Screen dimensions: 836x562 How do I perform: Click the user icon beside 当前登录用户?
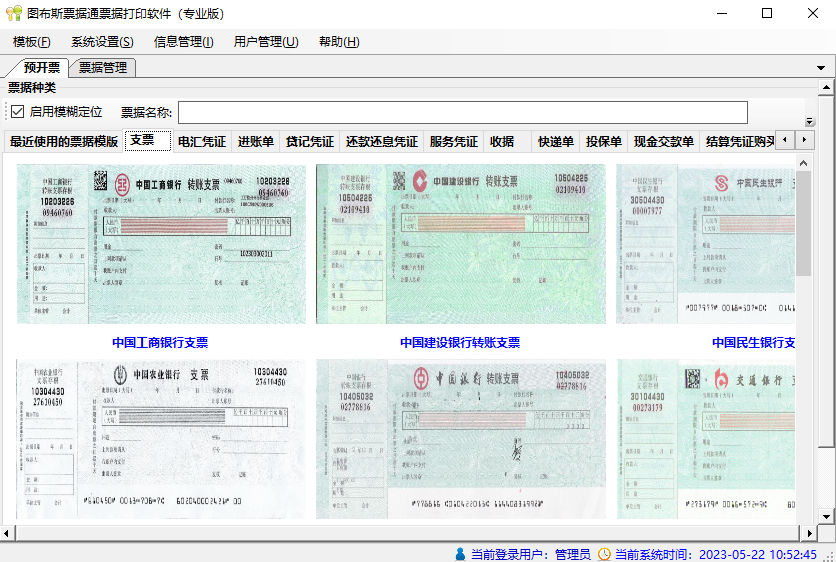(x=460, y=554)
